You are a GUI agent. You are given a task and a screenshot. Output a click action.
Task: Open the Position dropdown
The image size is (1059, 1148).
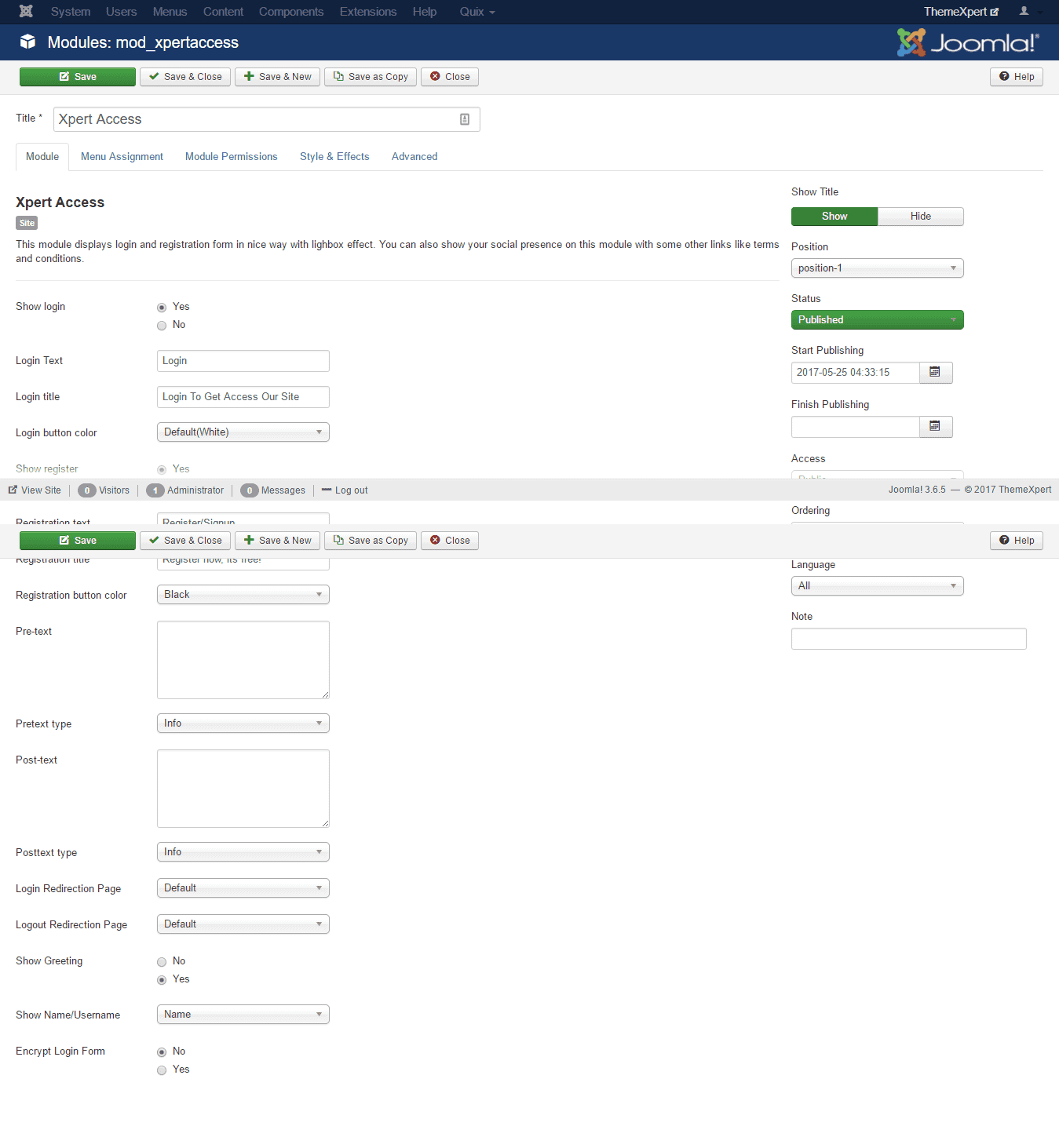click(877, 268)
